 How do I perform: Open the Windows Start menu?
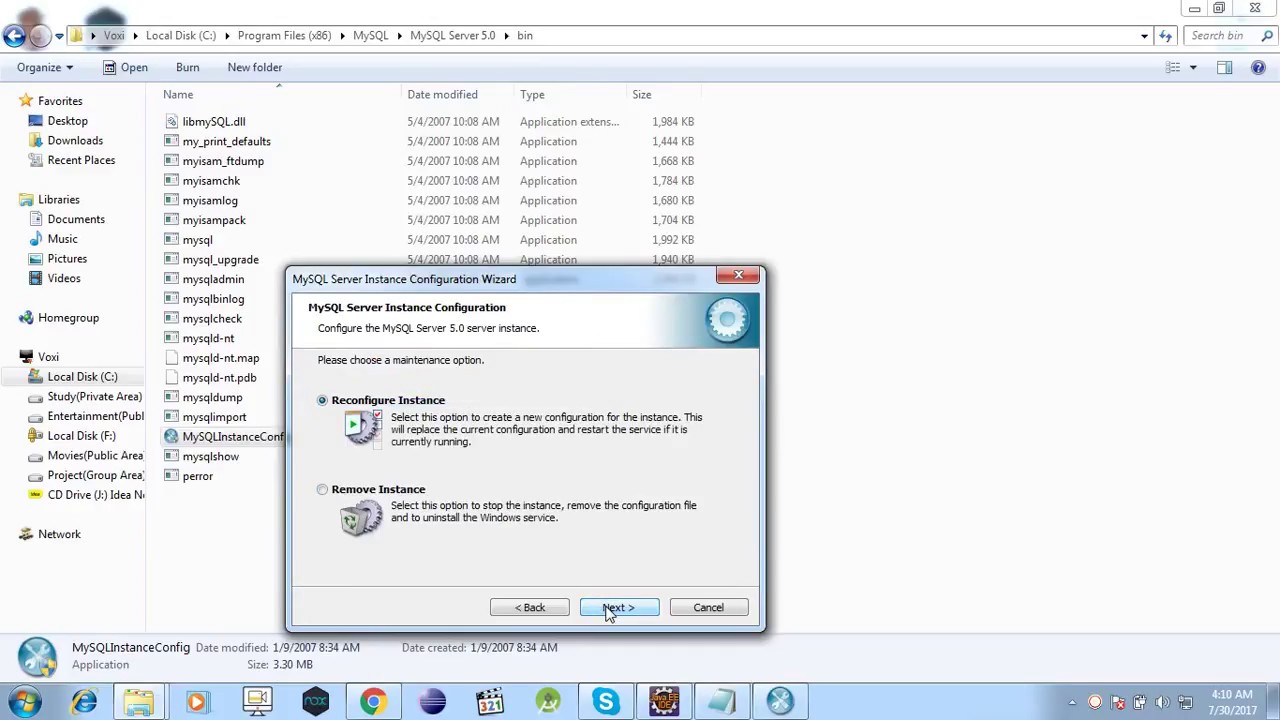click(x=23, y=702)
